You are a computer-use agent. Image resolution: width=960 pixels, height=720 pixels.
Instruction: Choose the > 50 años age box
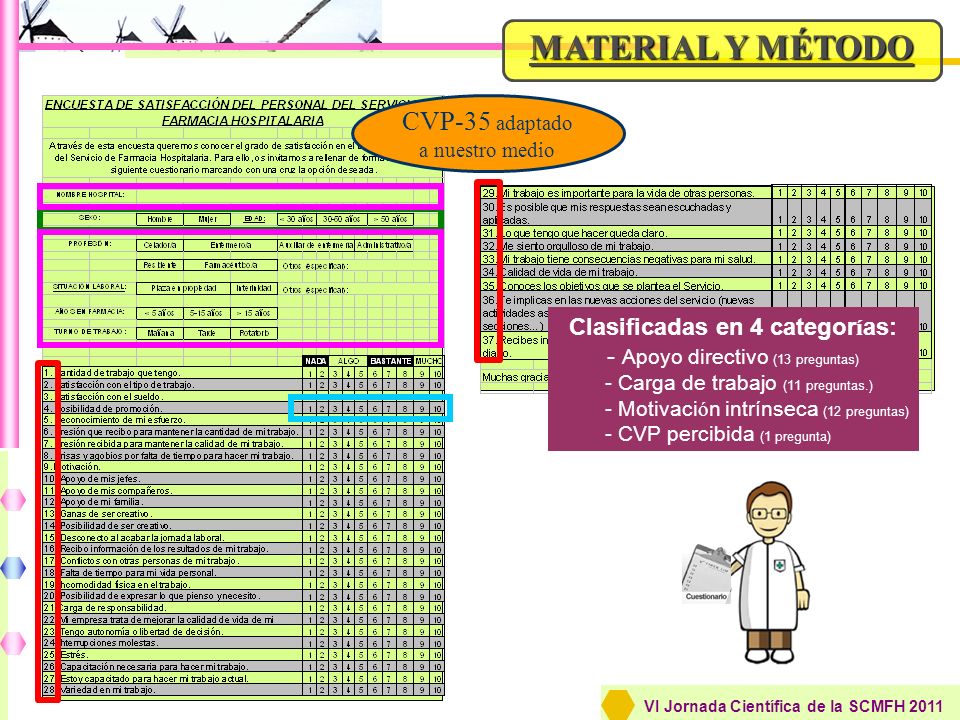pos(390,219)
